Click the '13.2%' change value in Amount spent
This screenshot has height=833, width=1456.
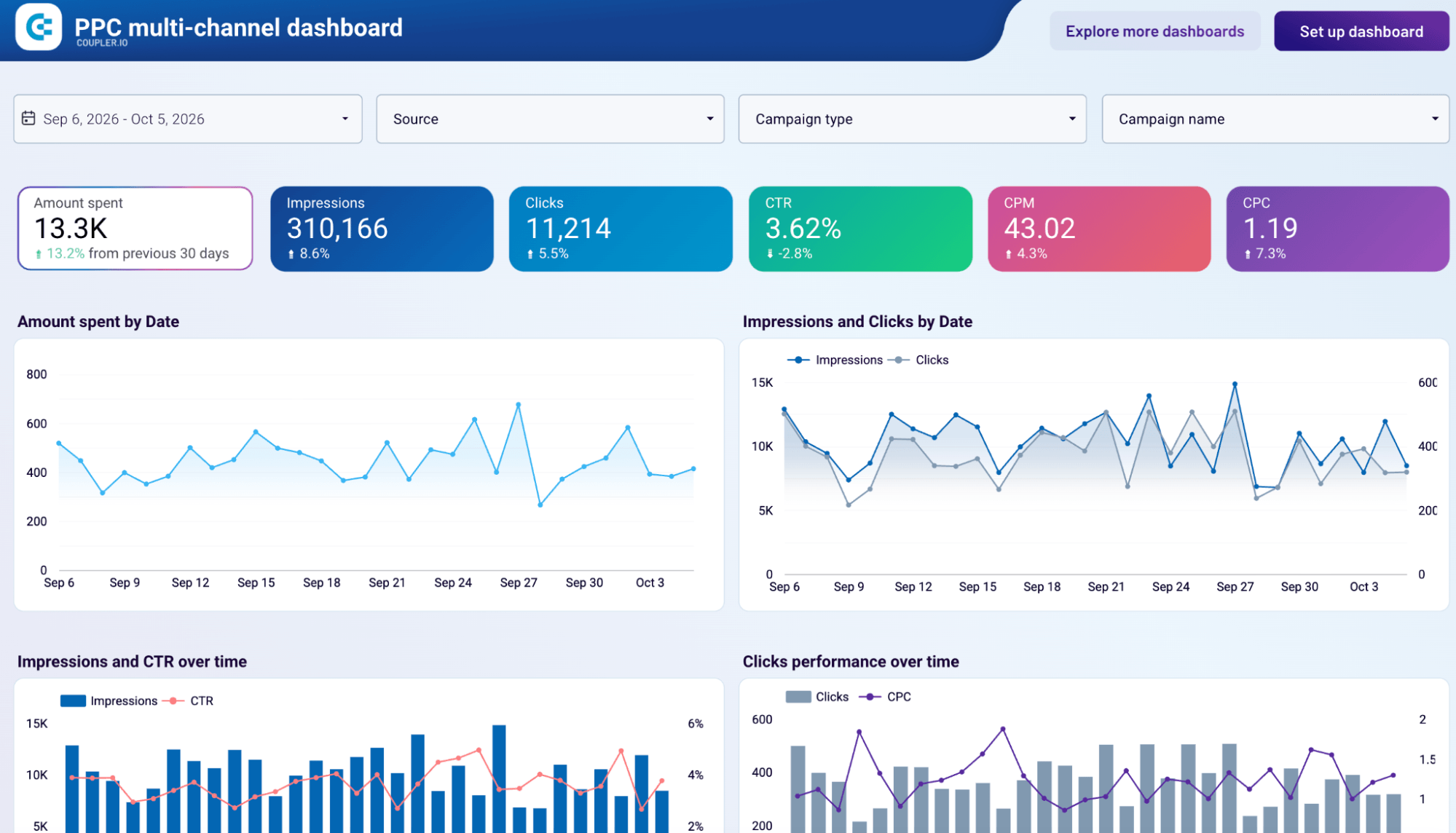point(66,253)
